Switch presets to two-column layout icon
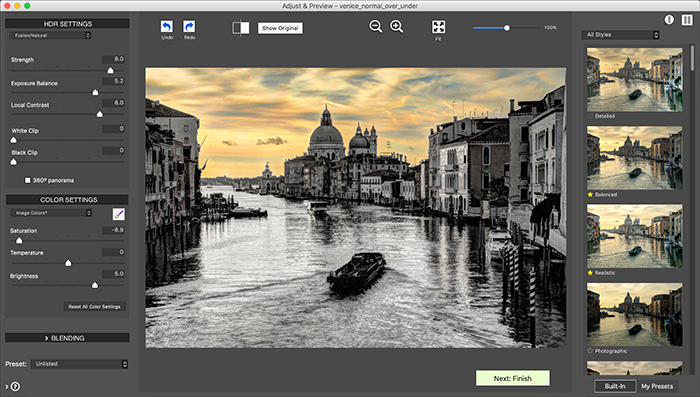Image resolution: width=700 pixels, height=397 pixels. click(687, 20)
